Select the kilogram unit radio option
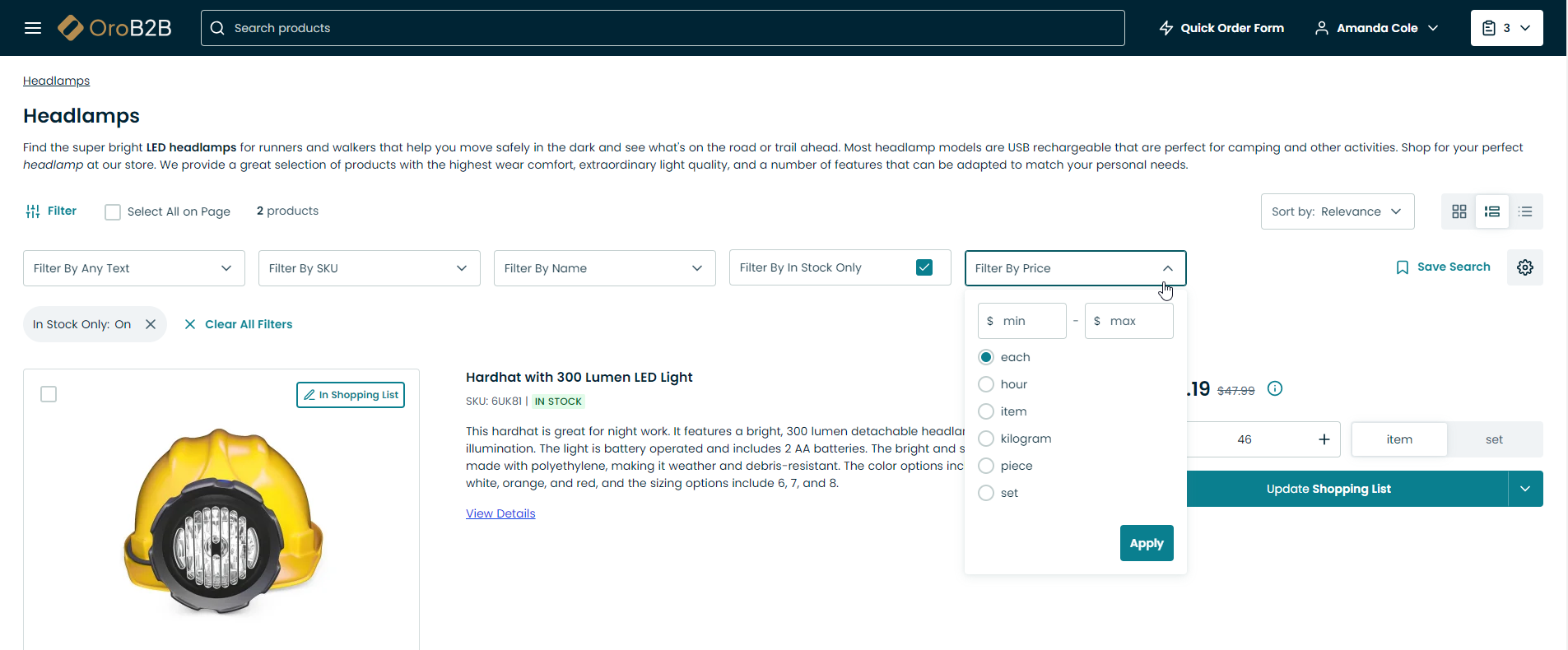The width and height of the screenshot is (1568, 650). click(x=986, y=439)
